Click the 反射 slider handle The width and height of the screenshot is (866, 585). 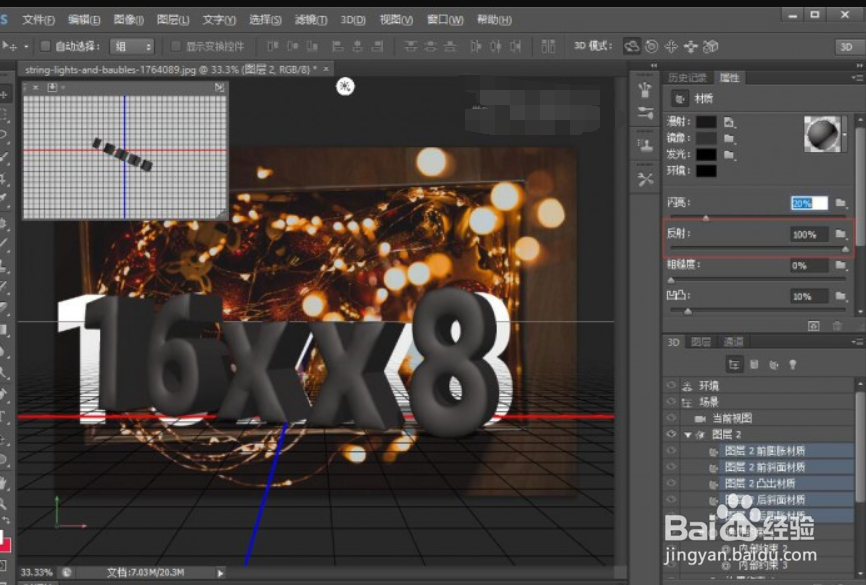click(845, 250)
